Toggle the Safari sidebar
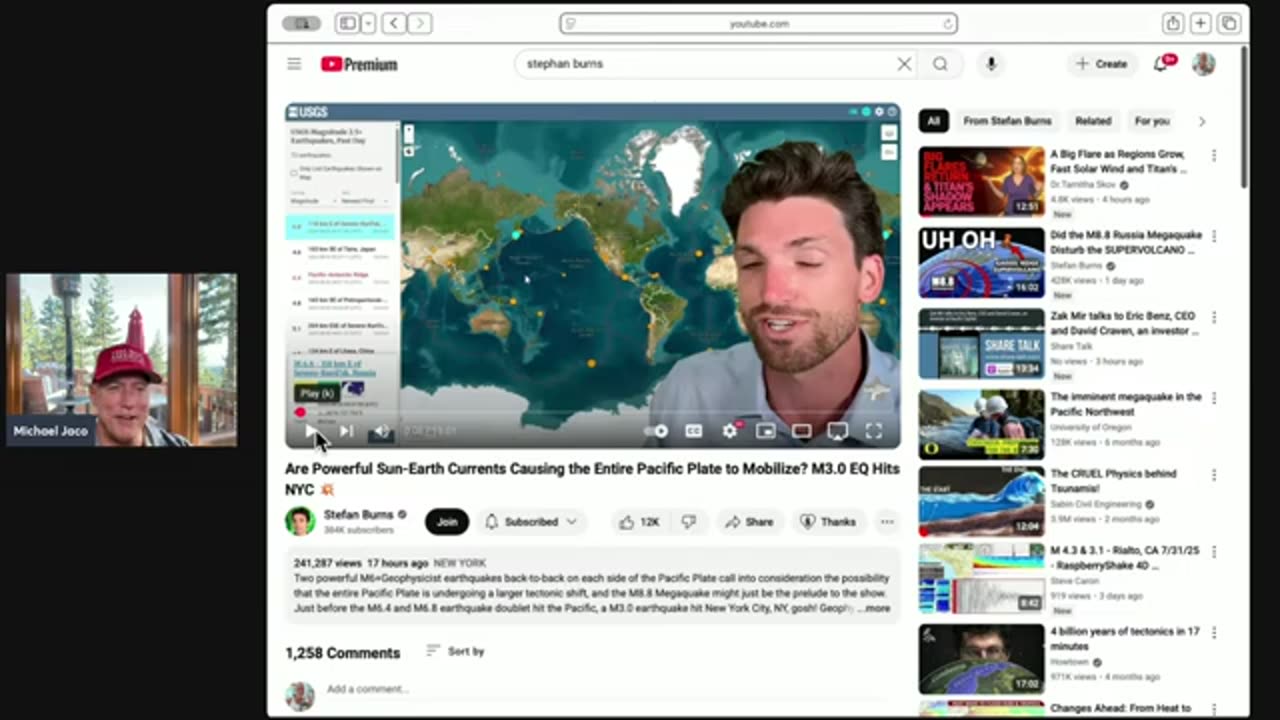The height and width of the screenshot is (720, 1280). (347, 23)
